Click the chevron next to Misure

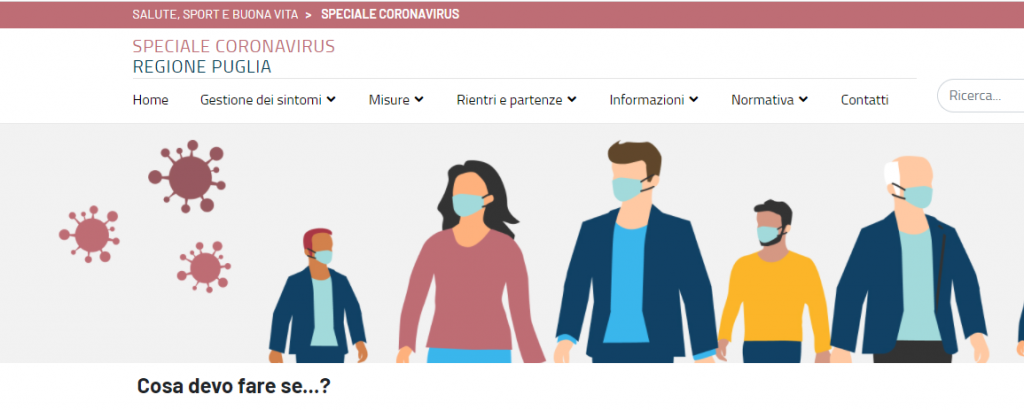click(x=419, y=100)
